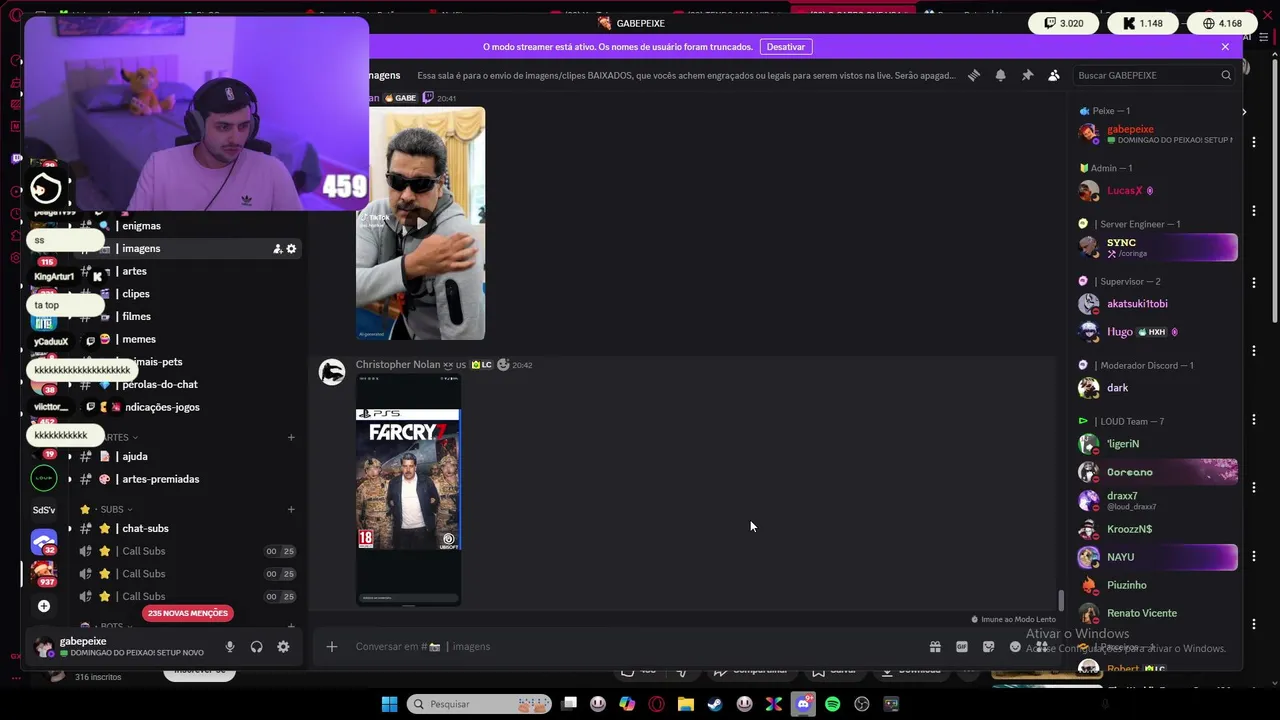
Task: Click Desativar to turn off streamer mode
Action: [x=786, y=47]
